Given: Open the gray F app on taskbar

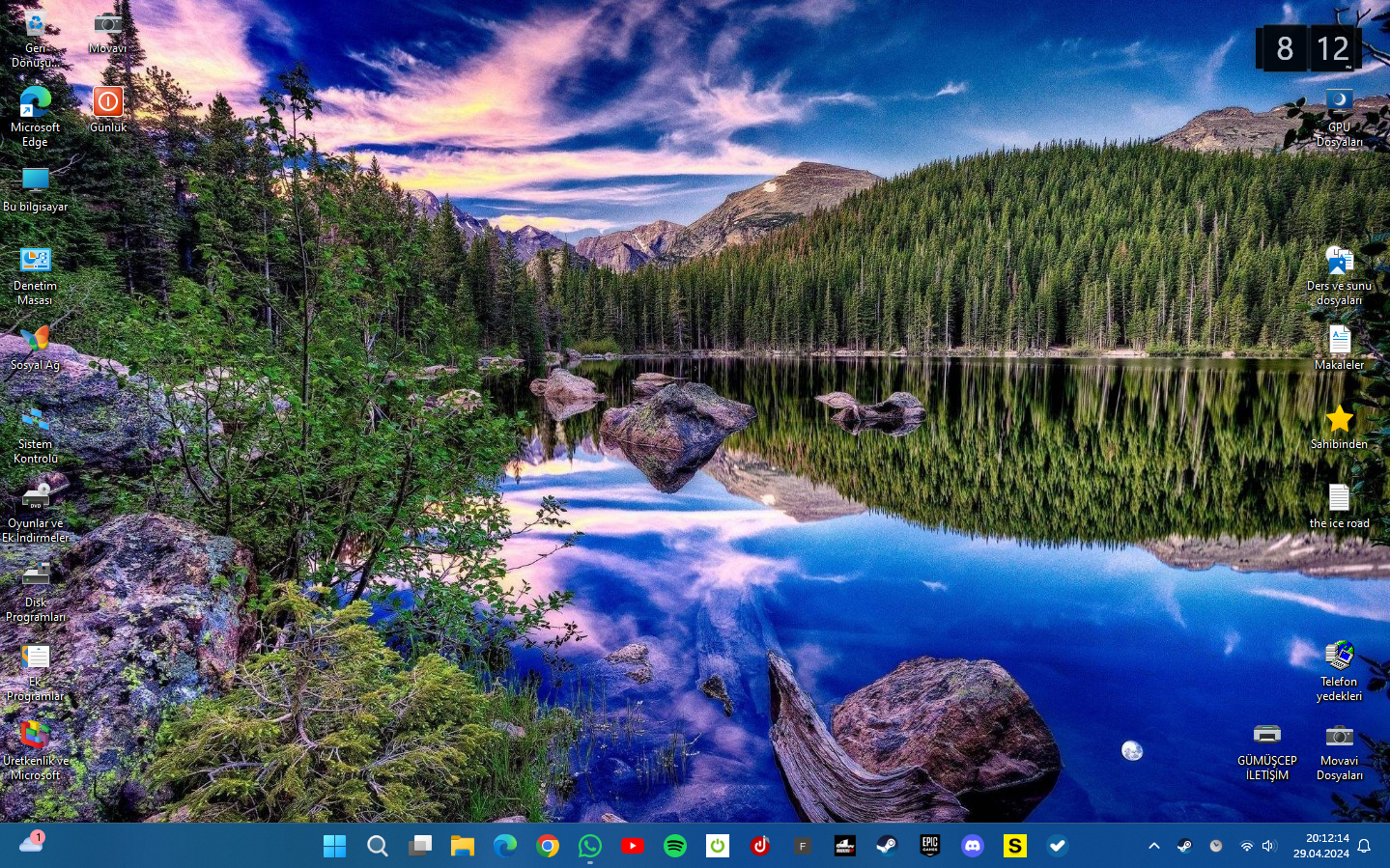Looking at the screenshot, I should pyautogui.click(x=802, y=846).
